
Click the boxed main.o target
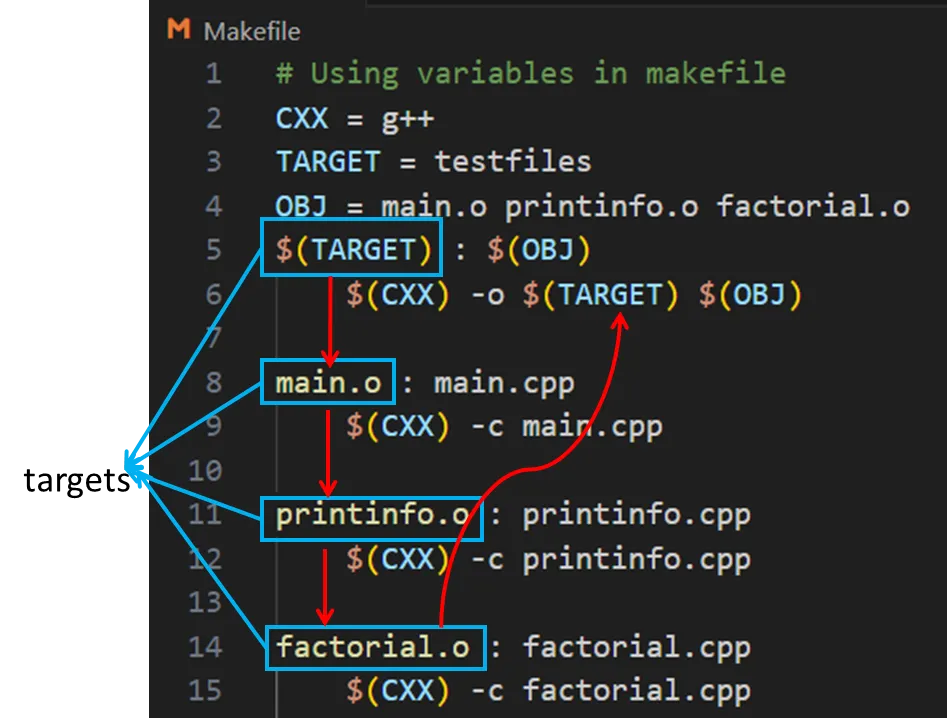[x=329, y=382]
